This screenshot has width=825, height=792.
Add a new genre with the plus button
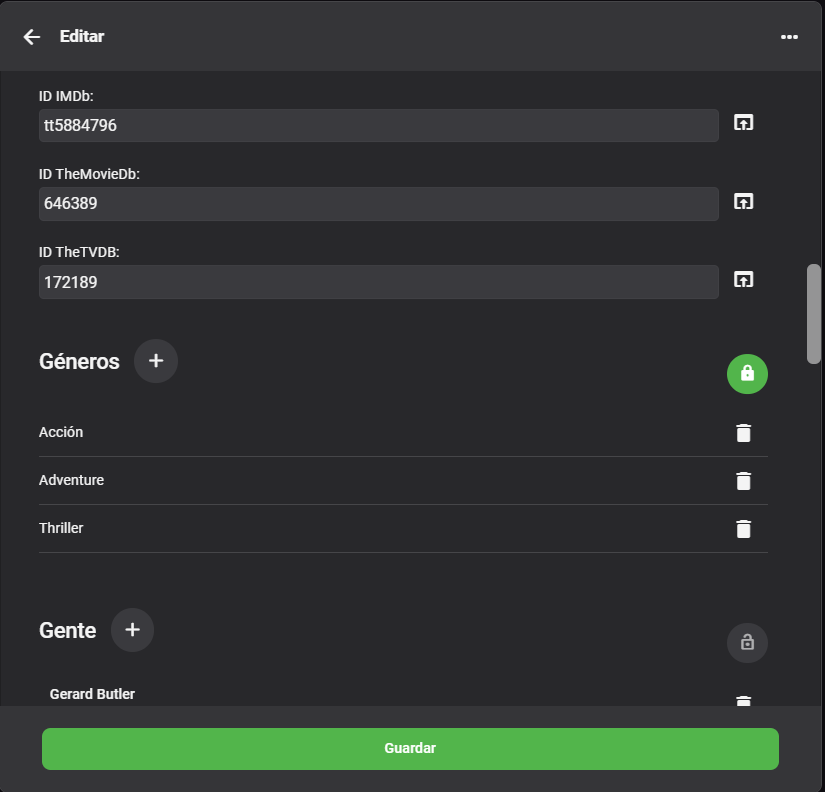[156, 361]
